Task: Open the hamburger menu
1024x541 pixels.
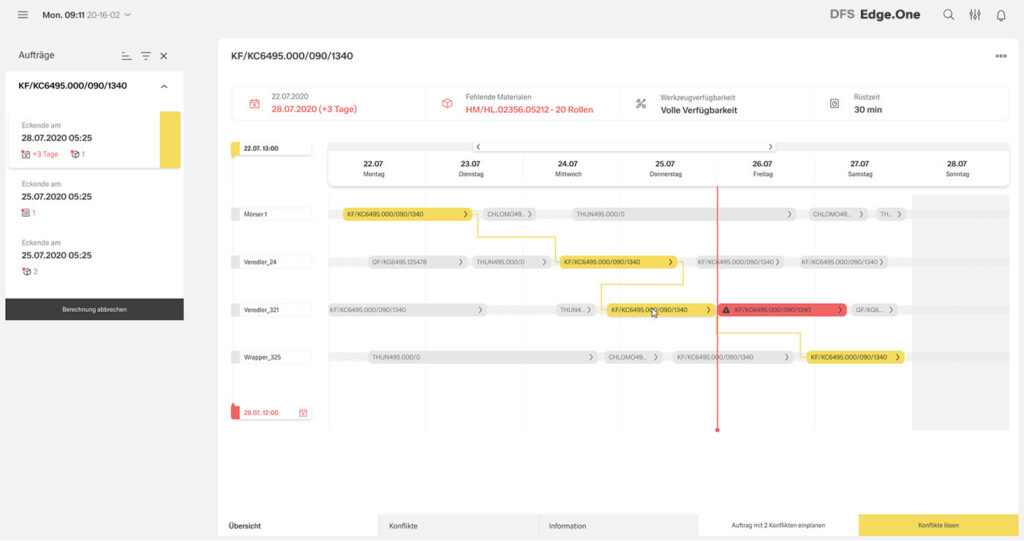Action: [x=23, y=15]
